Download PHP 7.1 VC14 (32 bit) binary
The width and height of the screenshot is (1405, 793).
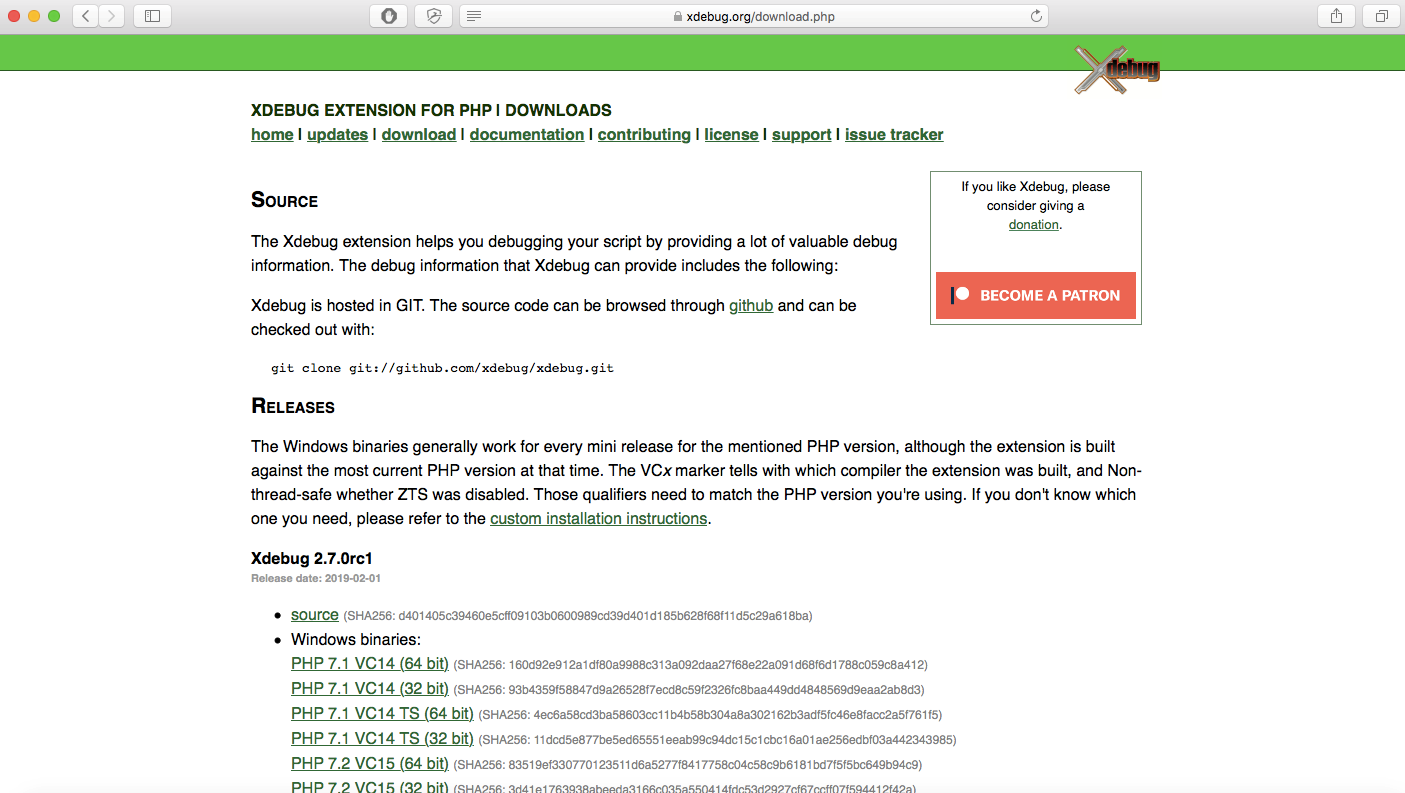pyautogui.click(x=370, y=689)
